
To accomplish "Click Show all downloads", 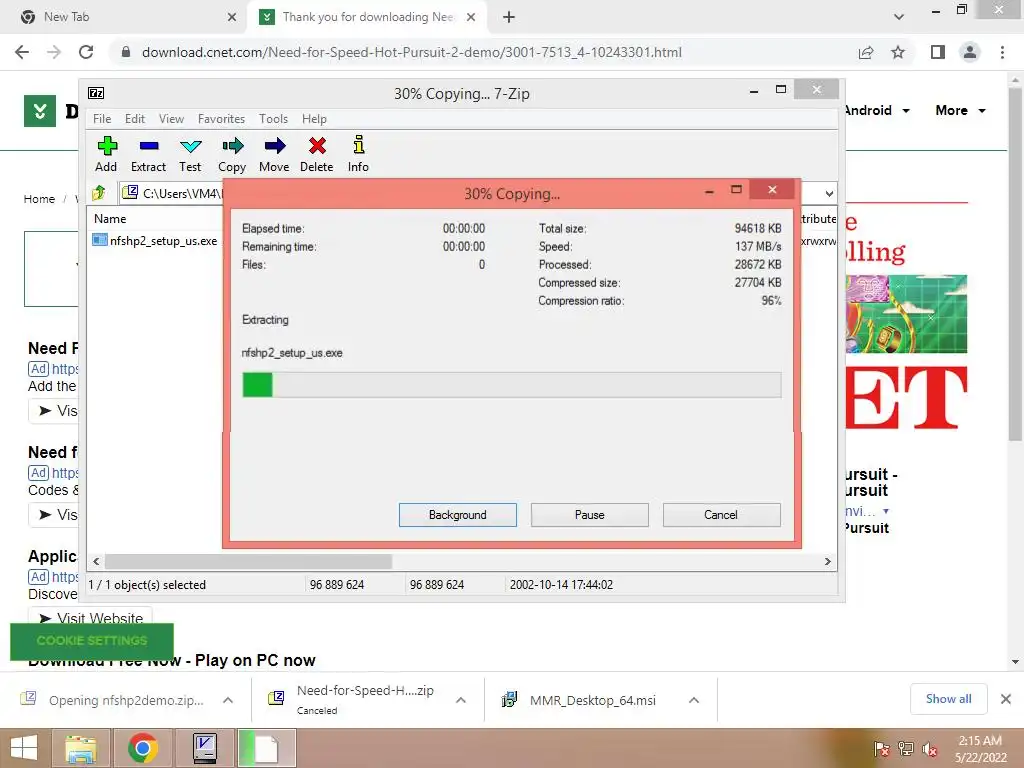I will pyautogui.click(x=948, y=699).
